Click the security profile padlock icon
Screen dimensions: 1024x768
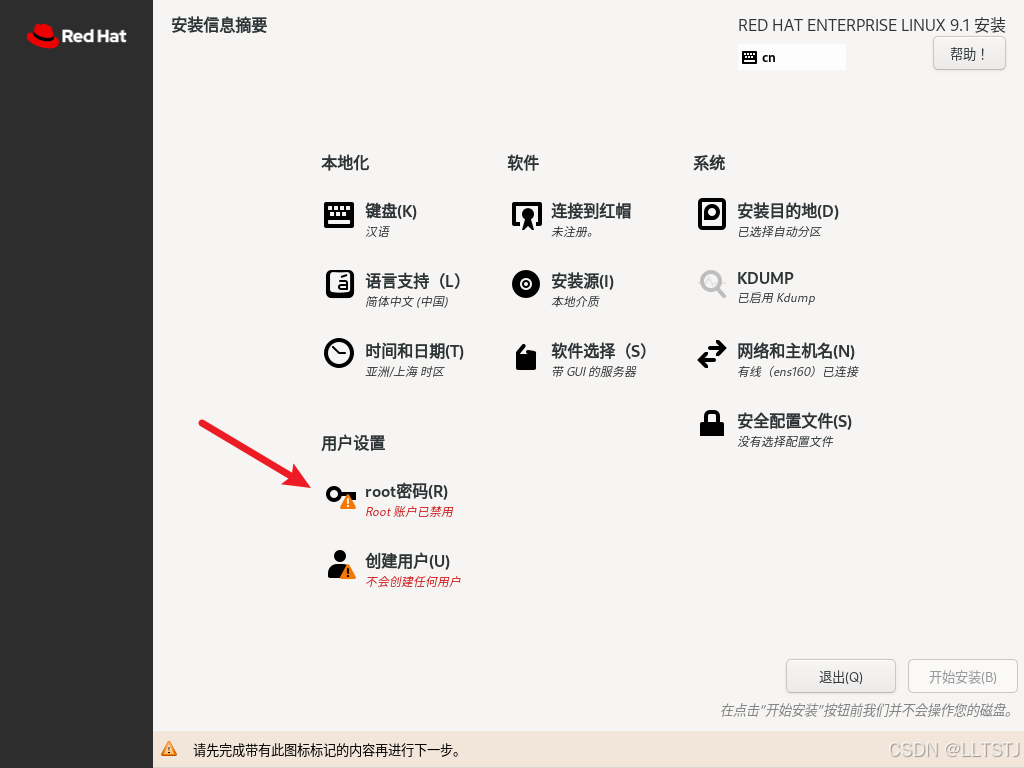click(x=712, y=423)
